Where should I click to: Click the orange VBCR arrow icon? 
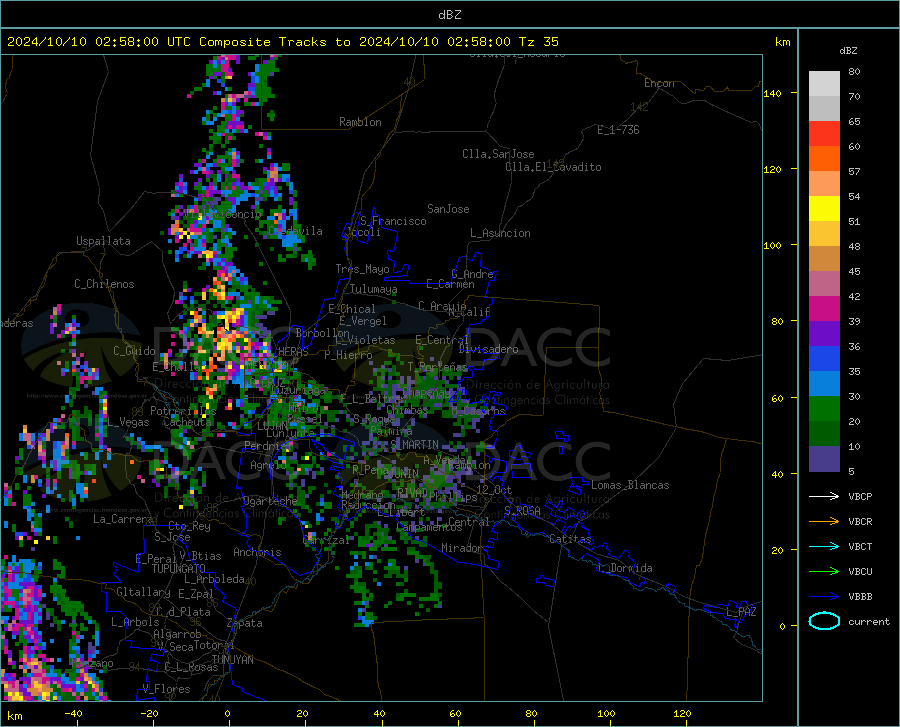click(x=824, y=522)
